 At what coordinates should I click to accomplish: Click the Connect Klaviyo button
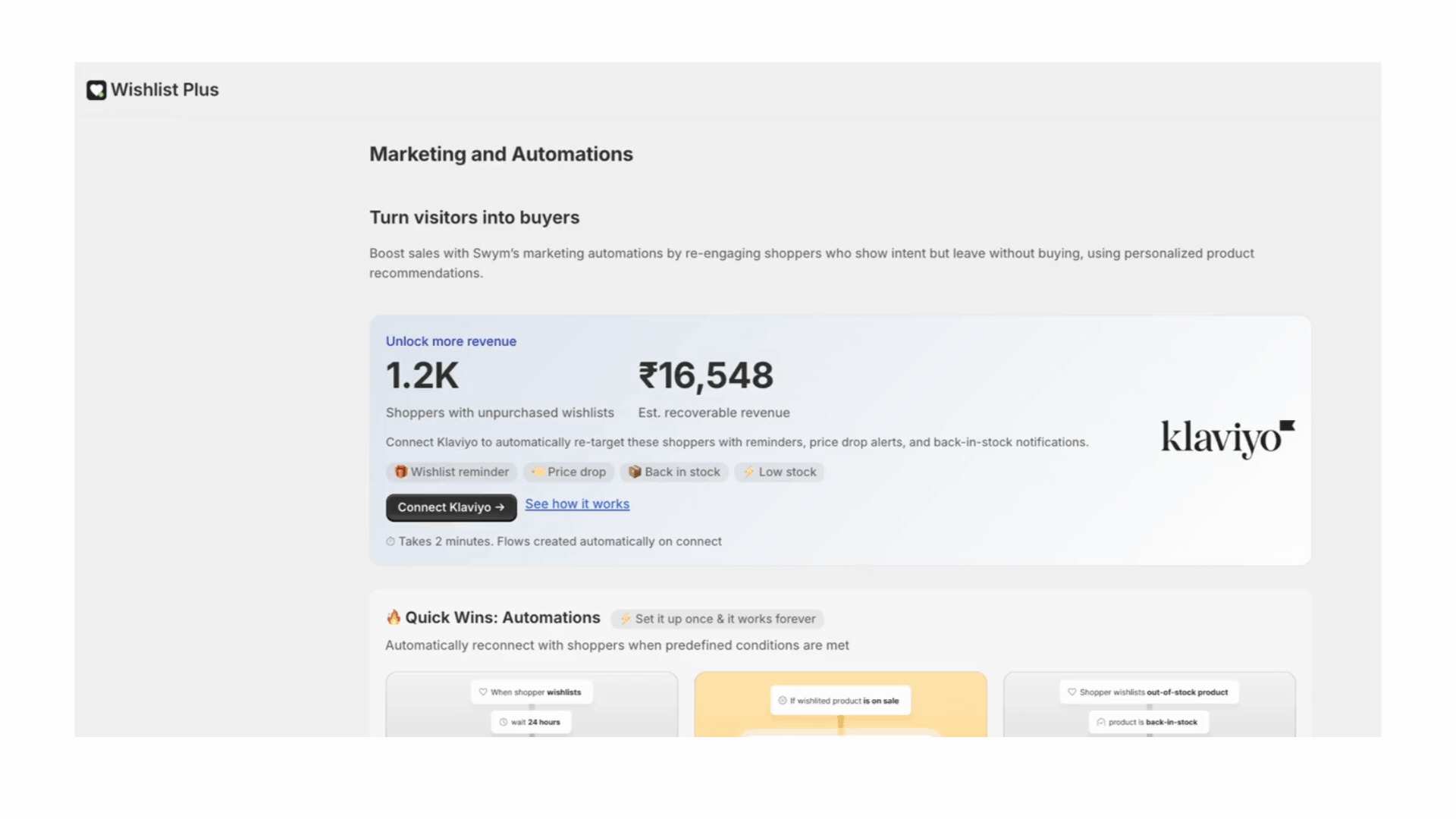click(x=451, y=507)
